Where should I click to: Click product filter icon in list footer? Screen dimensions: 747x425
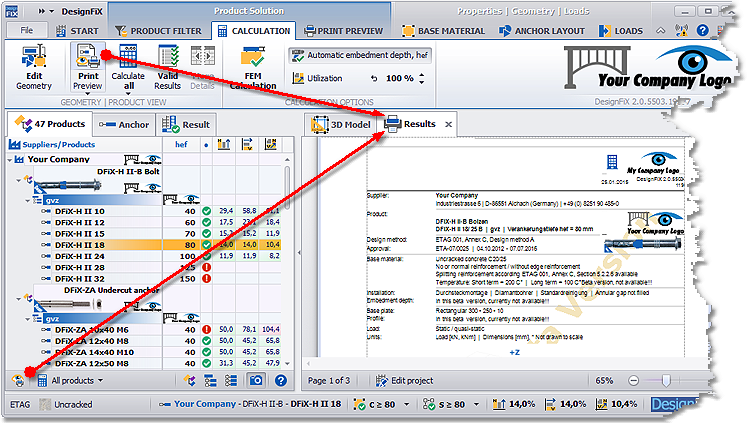[190, 380]
